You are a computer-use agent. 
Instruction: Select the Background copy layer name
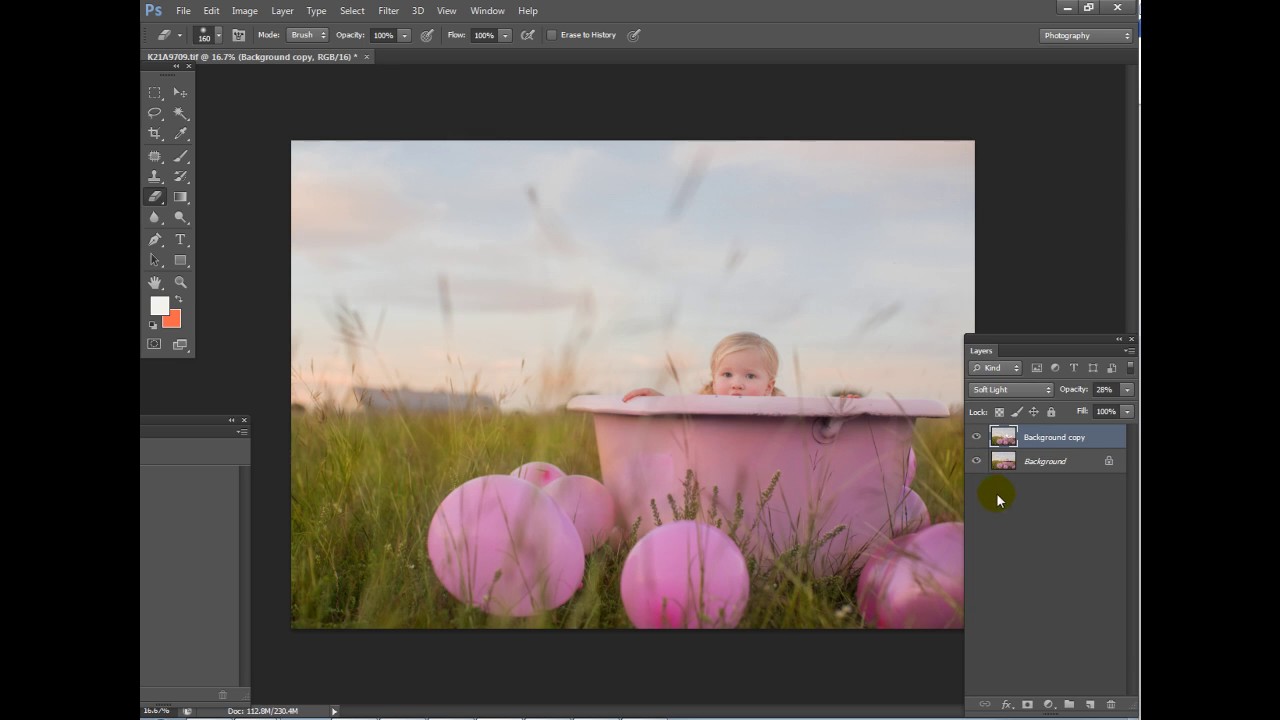[x=1054, y=437]
